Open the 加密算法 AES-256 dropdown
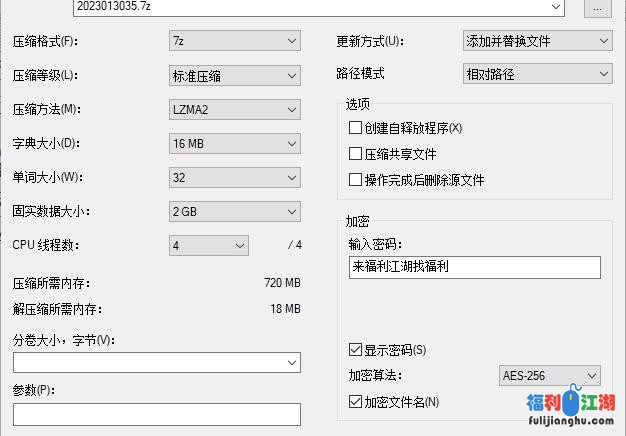This screenshot has height=436, width=626. coord(549,376)
